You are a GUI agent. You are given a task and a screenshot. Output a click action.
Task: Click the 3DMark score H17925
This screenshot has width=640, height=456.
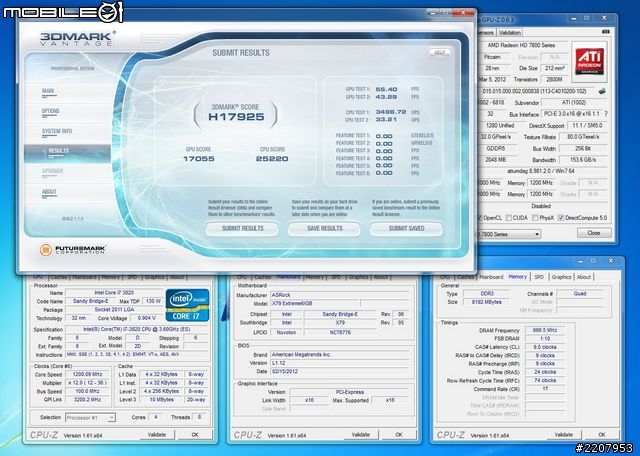coord(236,117)
